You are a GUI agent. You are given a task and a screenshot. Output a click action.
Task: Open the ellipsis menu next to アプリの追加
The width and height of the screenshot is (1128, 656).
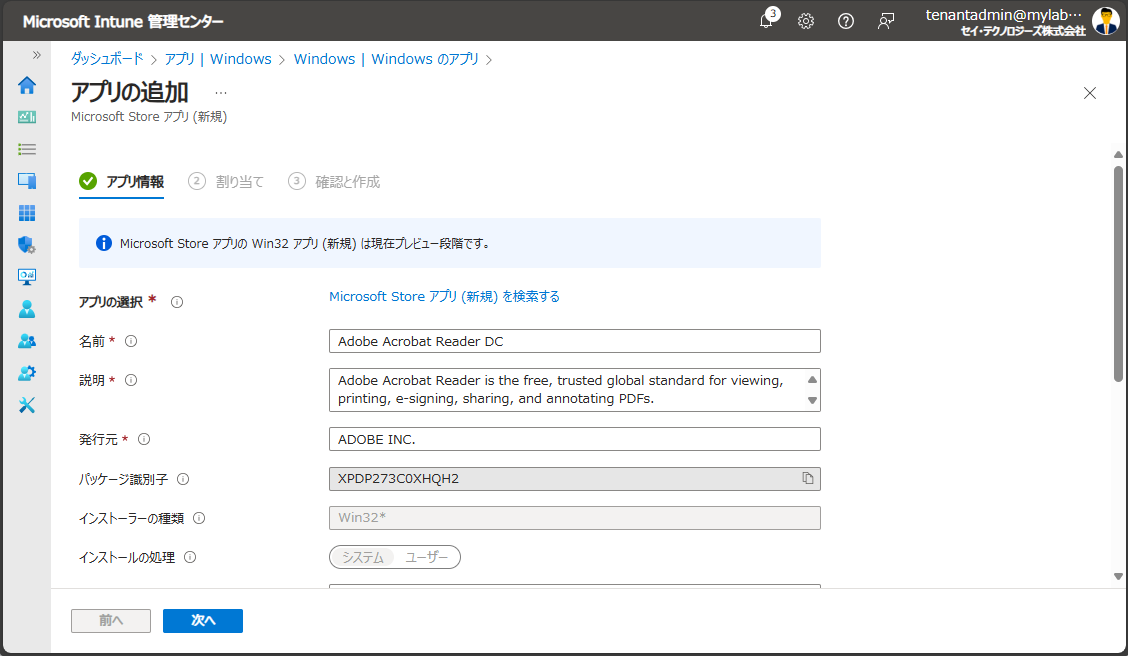tap(220, 91)
